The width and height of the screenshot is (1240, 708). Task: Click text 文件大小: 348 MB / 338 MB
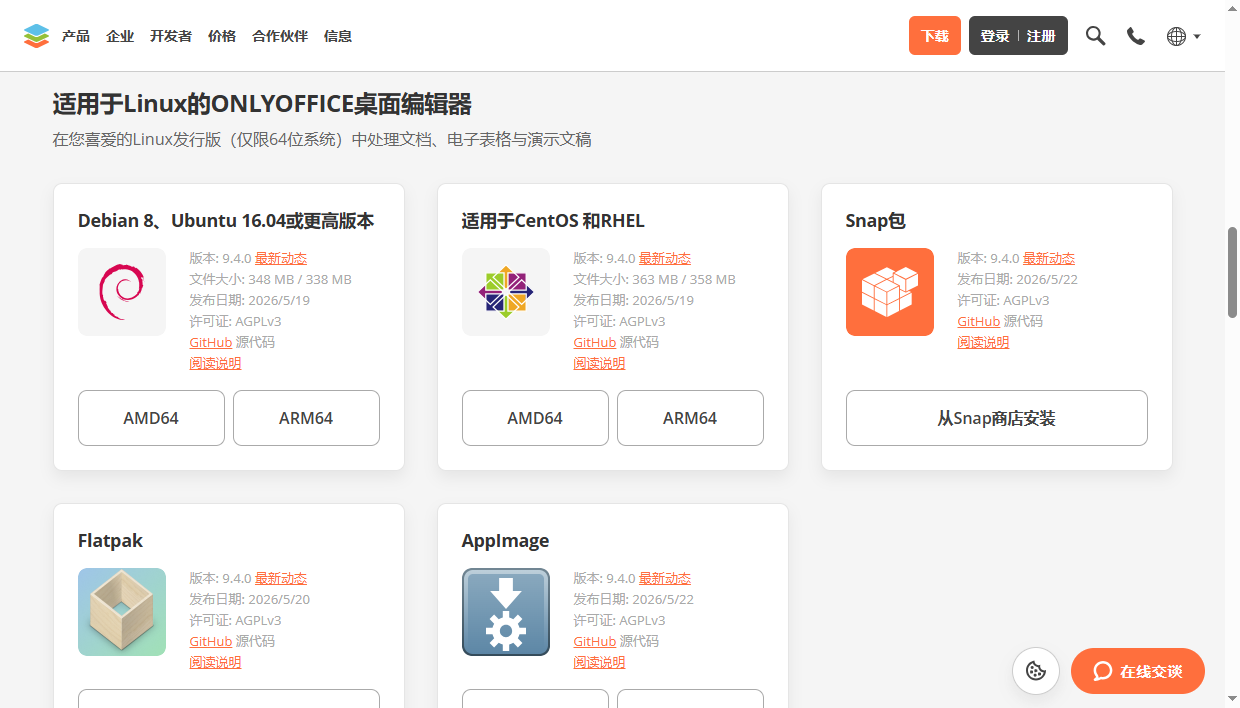(x=270, y=279)
